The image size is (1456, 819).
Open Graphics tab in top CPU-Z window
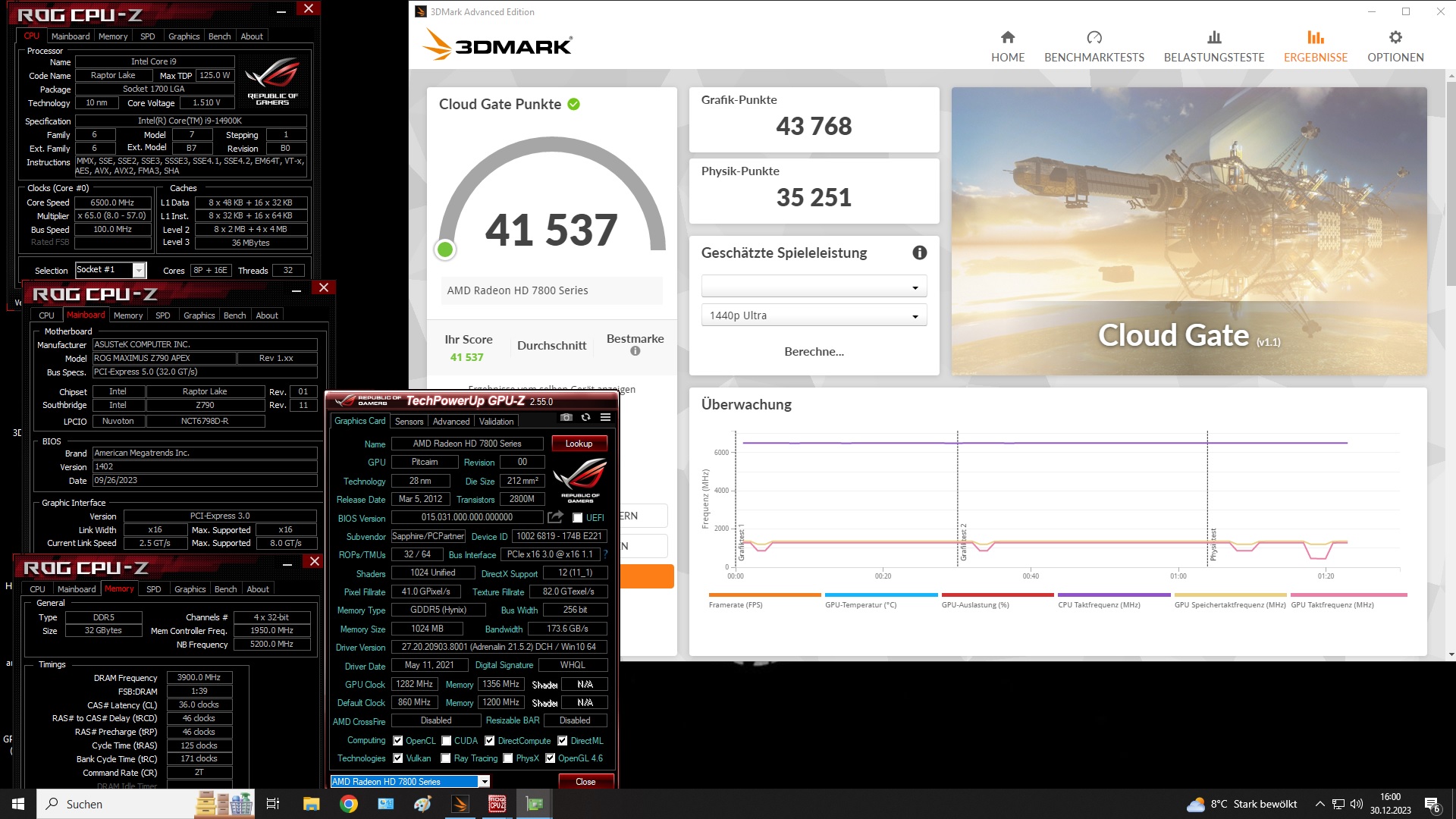184,36
